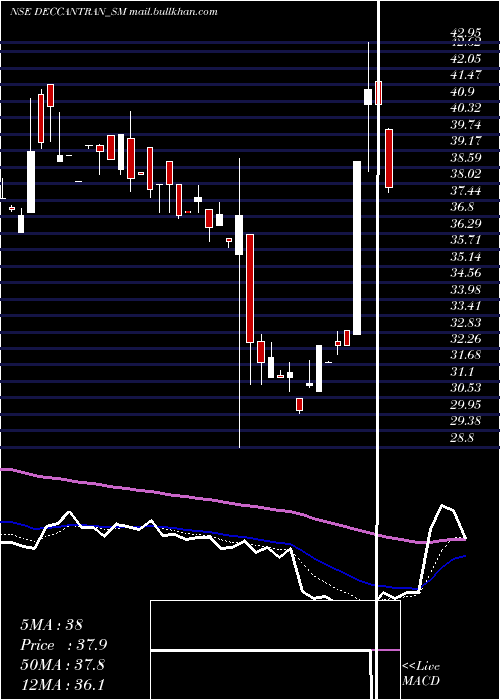Viewport: 500px width, 700px height.
Task: Click the 40.32 price level label
Action: pos(466,108)
